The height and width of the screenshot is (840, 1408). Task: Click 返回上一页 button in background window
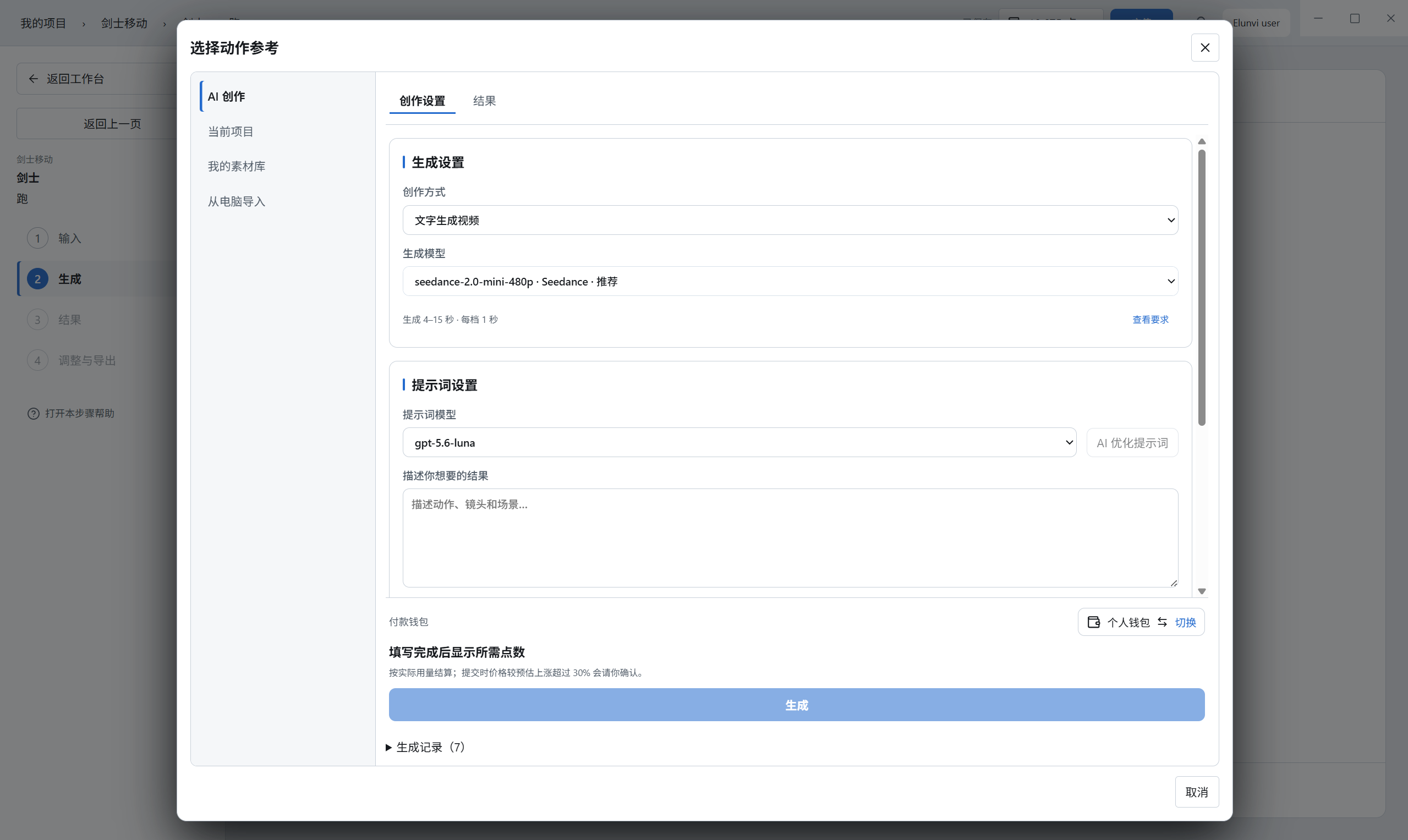112,124
